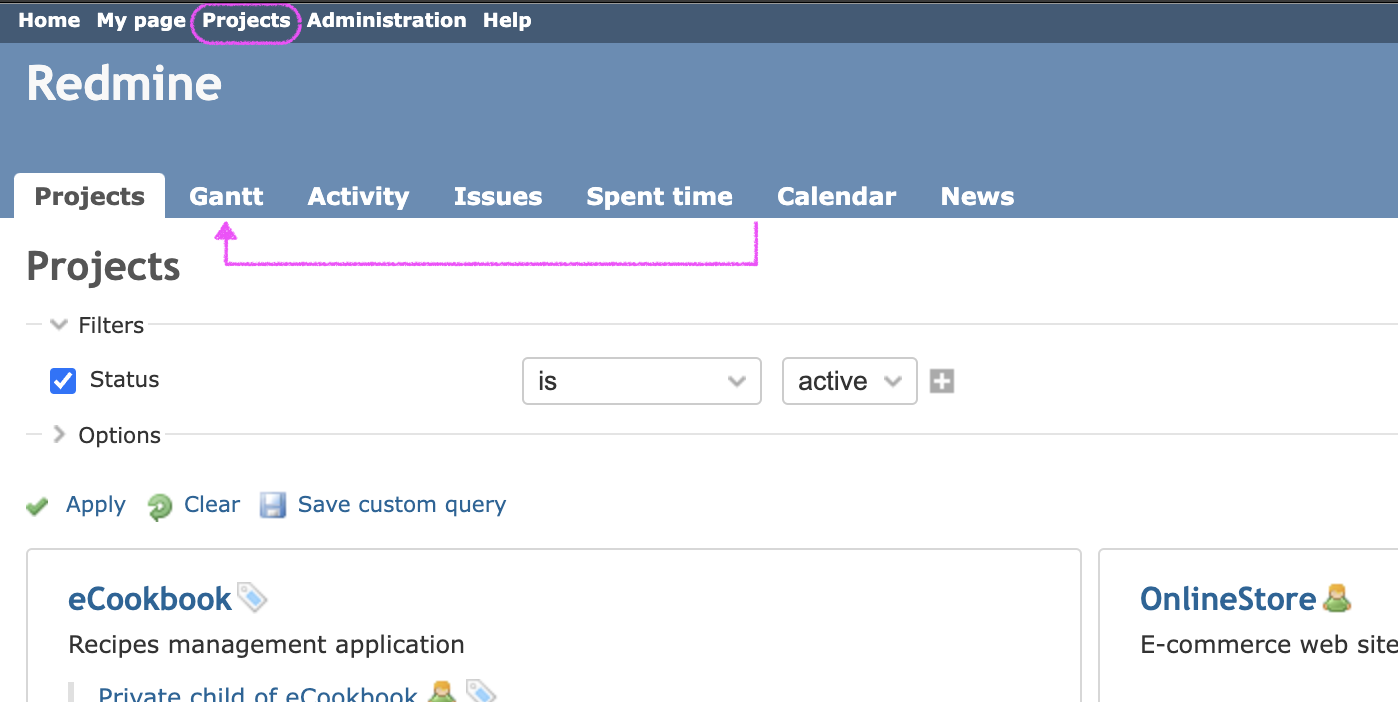Click 'Recipes management application' description
1398x702 pixels.
click(266, 645)
